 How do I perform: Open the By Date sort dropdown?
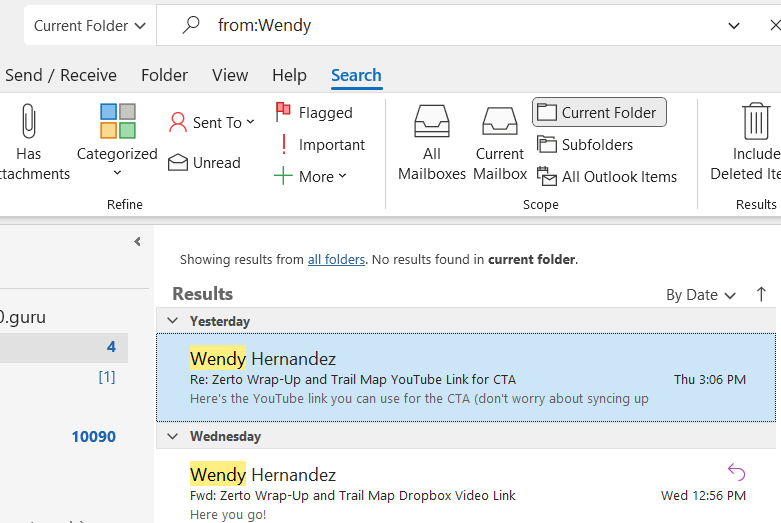701,295
